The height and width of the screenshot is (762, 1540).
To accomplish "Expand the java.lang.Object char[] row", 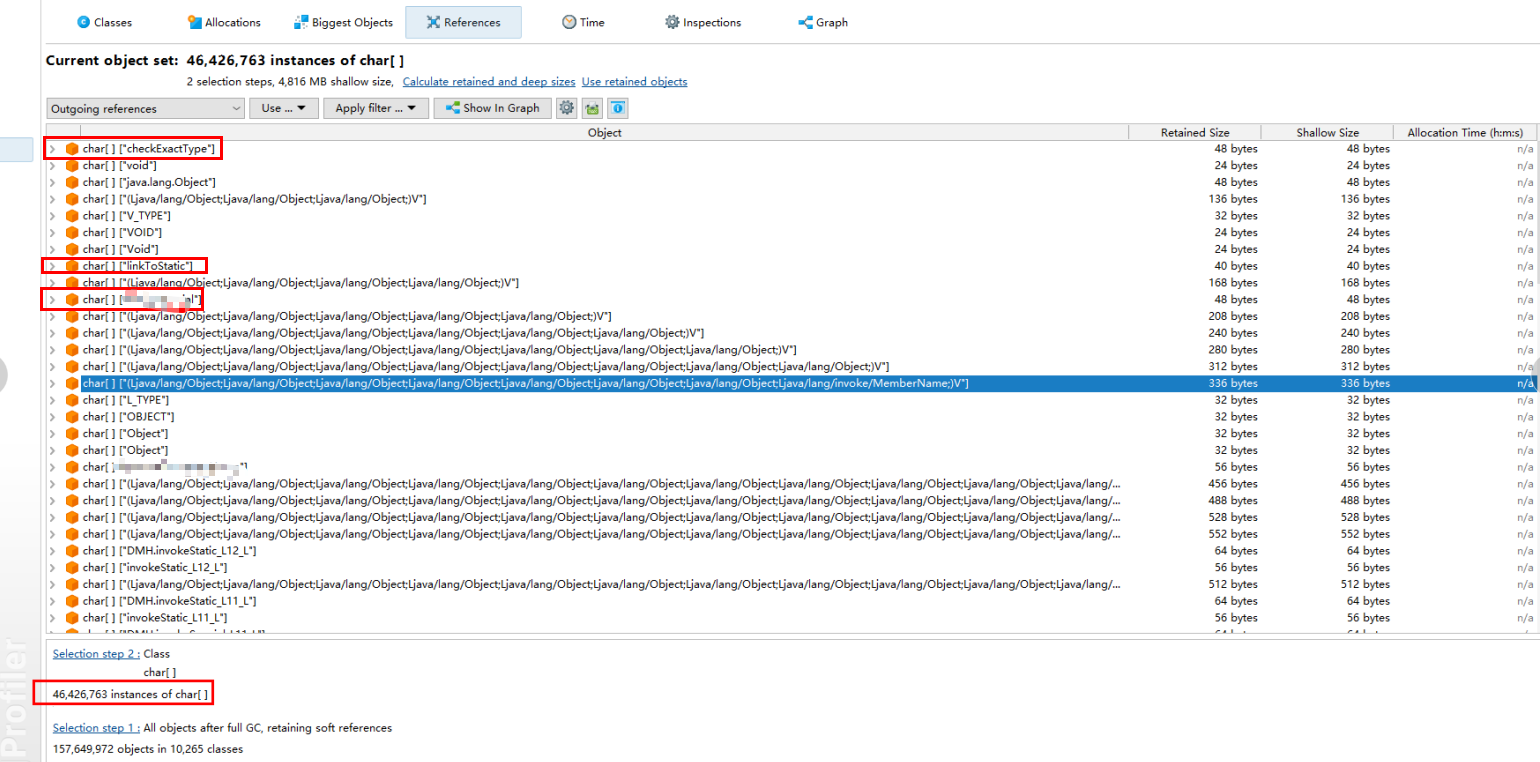I will coord(52,182).
